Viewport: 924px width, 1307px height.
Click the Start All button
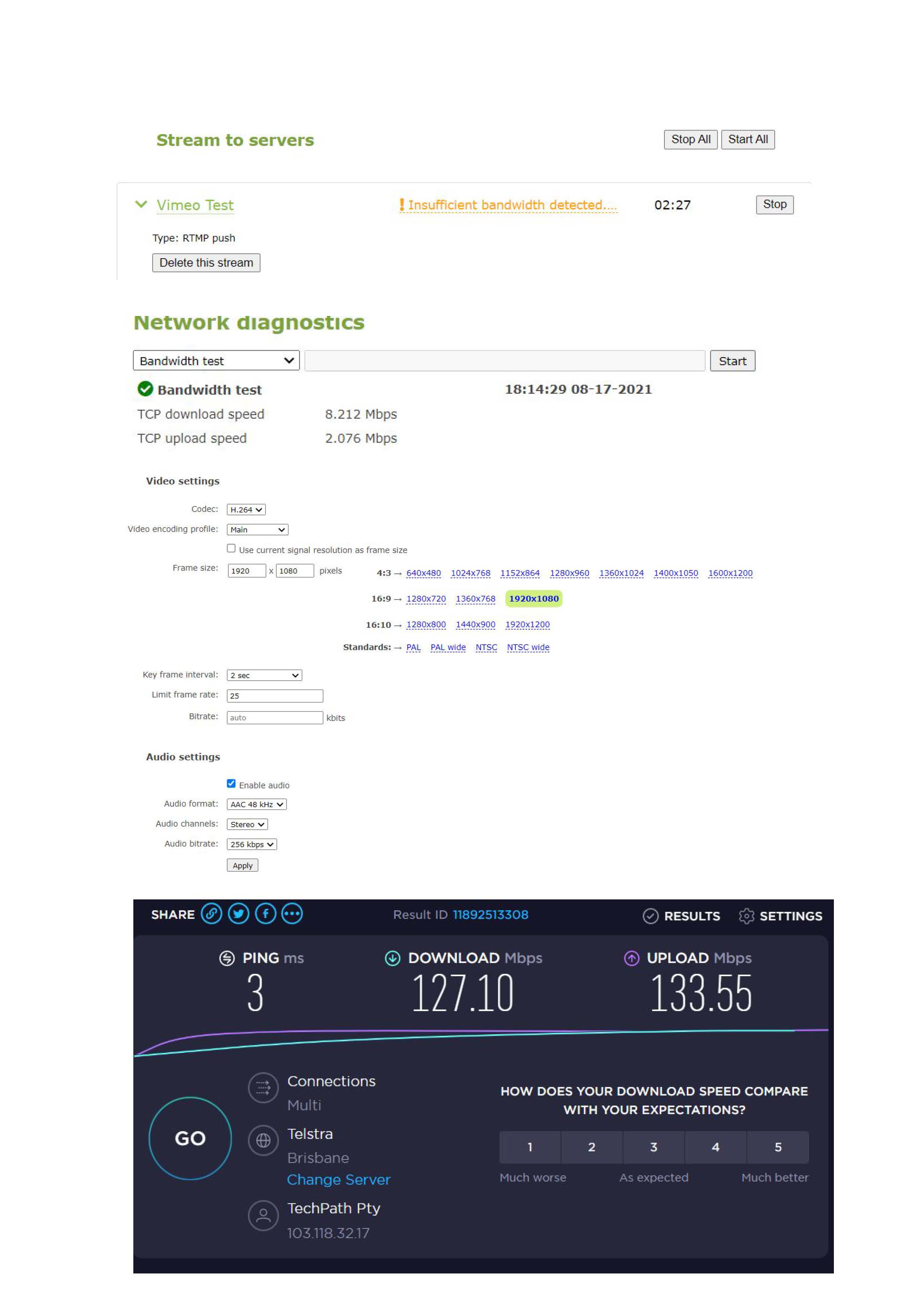(x=747, y=139)
